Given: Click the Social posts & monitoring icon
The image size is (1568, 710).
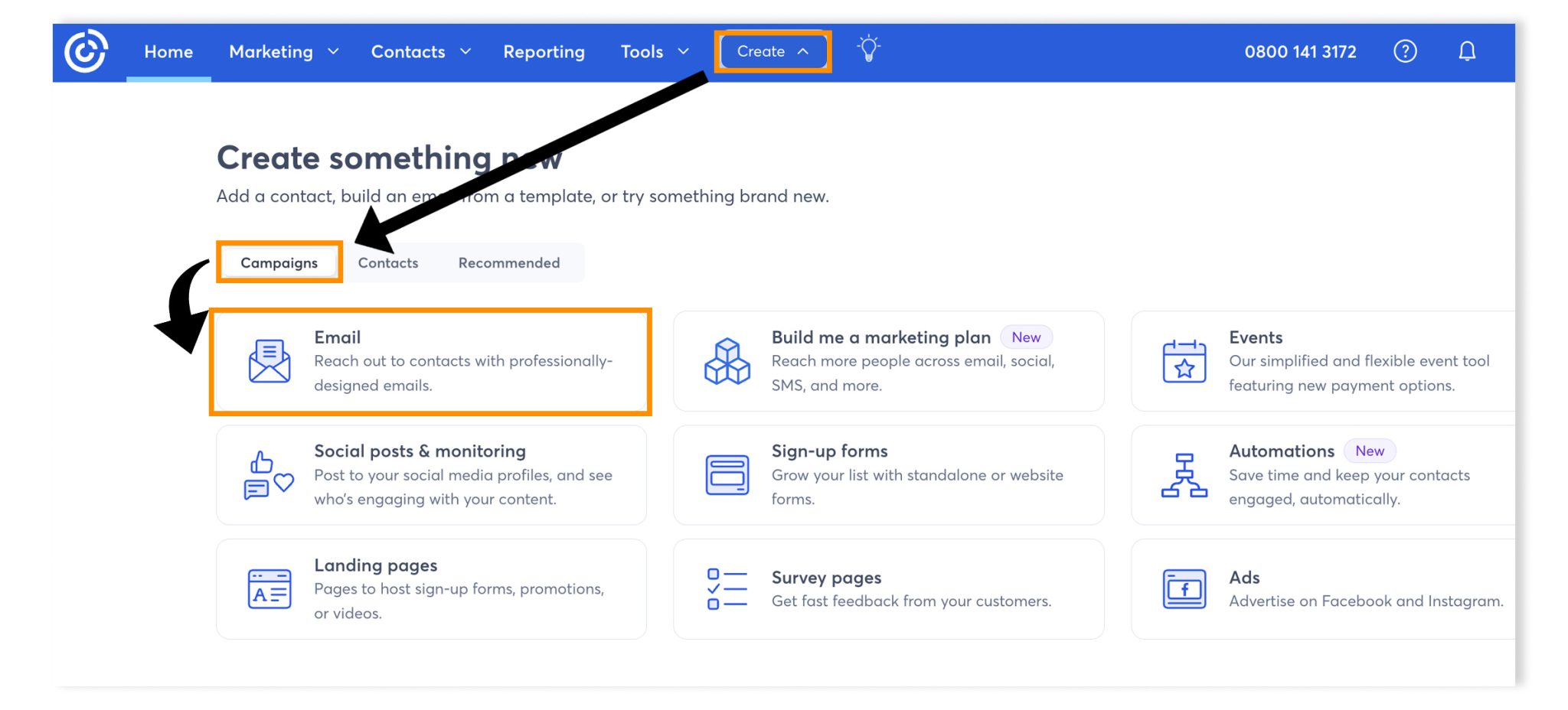Looking at the screenshot, I should [269, 474].
